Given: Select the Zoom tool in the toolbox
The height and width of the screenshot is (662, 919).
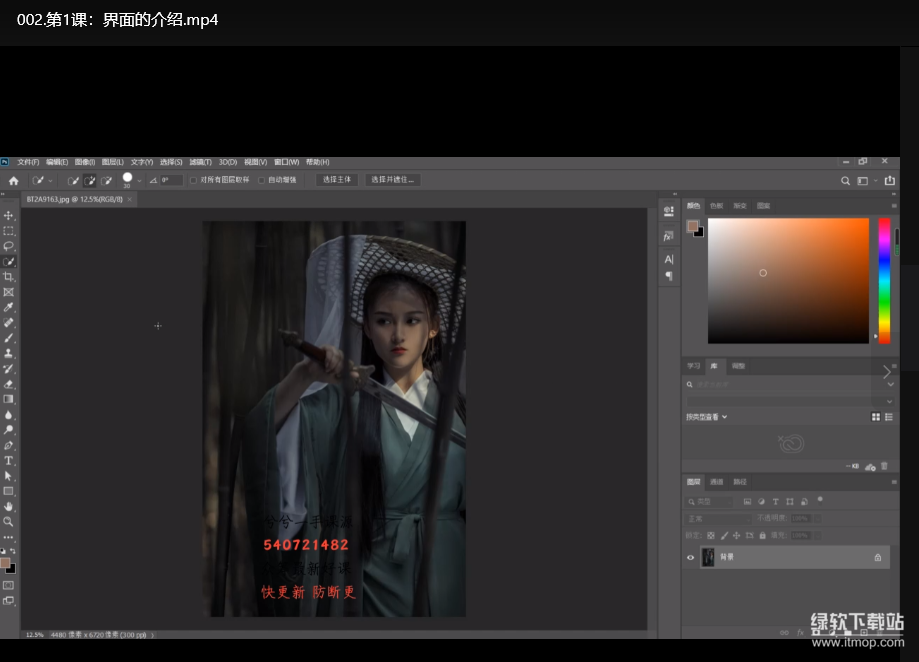Looking at the screenshot, I should 8,521.
